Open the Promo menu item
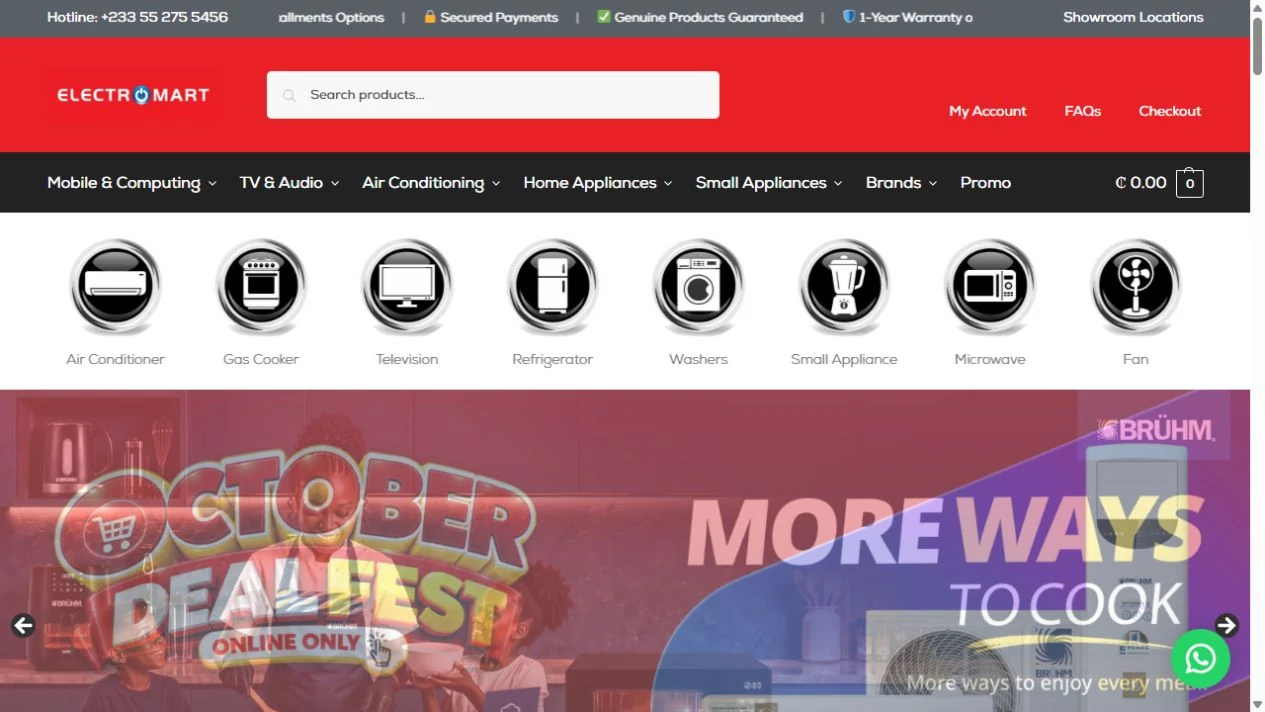Viewport: 1265px width, 712px height. coord(985,183)
